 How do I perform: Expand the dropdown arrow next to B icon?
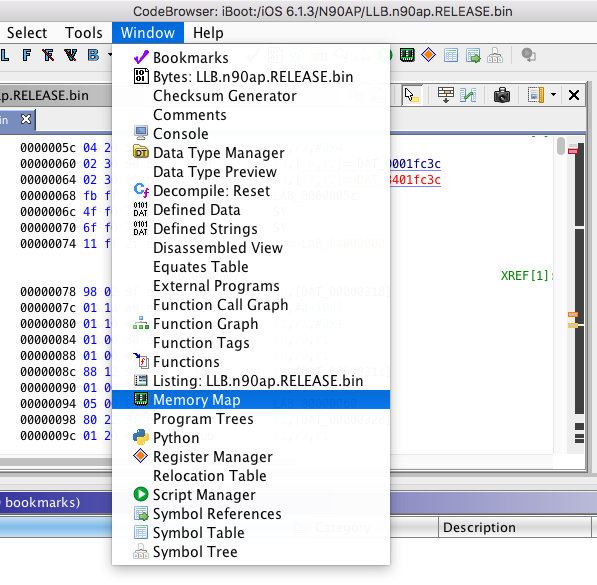(110, 56)
